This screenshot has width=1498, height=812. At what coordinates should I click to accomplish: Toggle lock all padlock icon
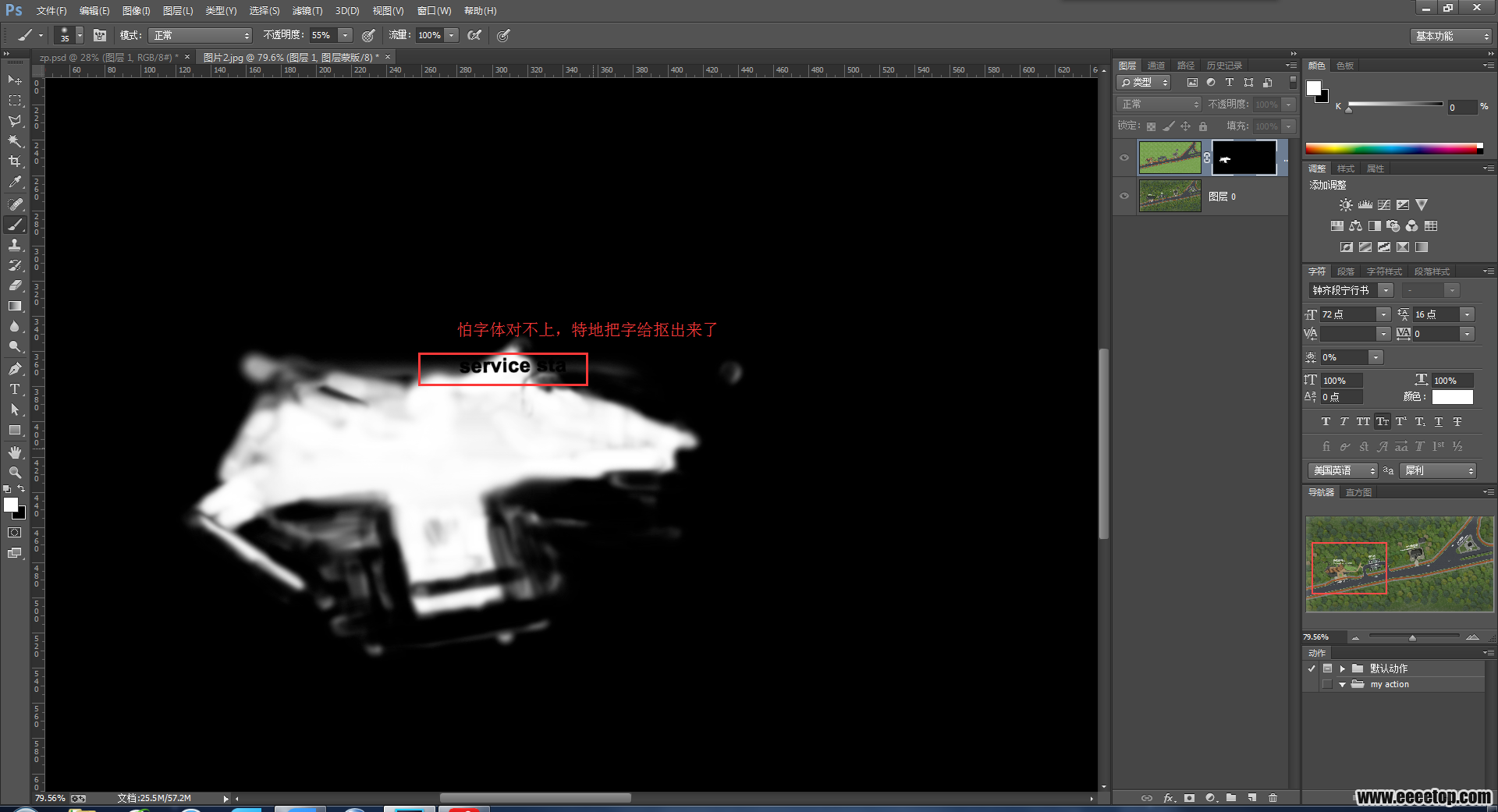tap(1203, 126)
